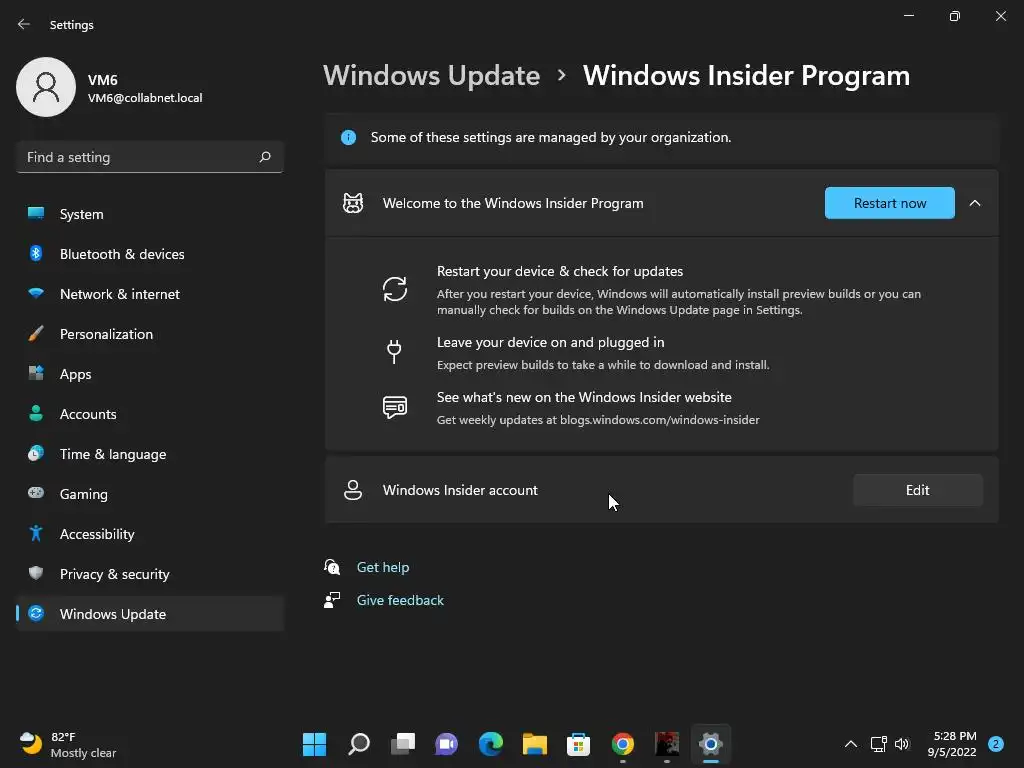
Task: Click into the Find a setting field
Action: pos(150,157)
